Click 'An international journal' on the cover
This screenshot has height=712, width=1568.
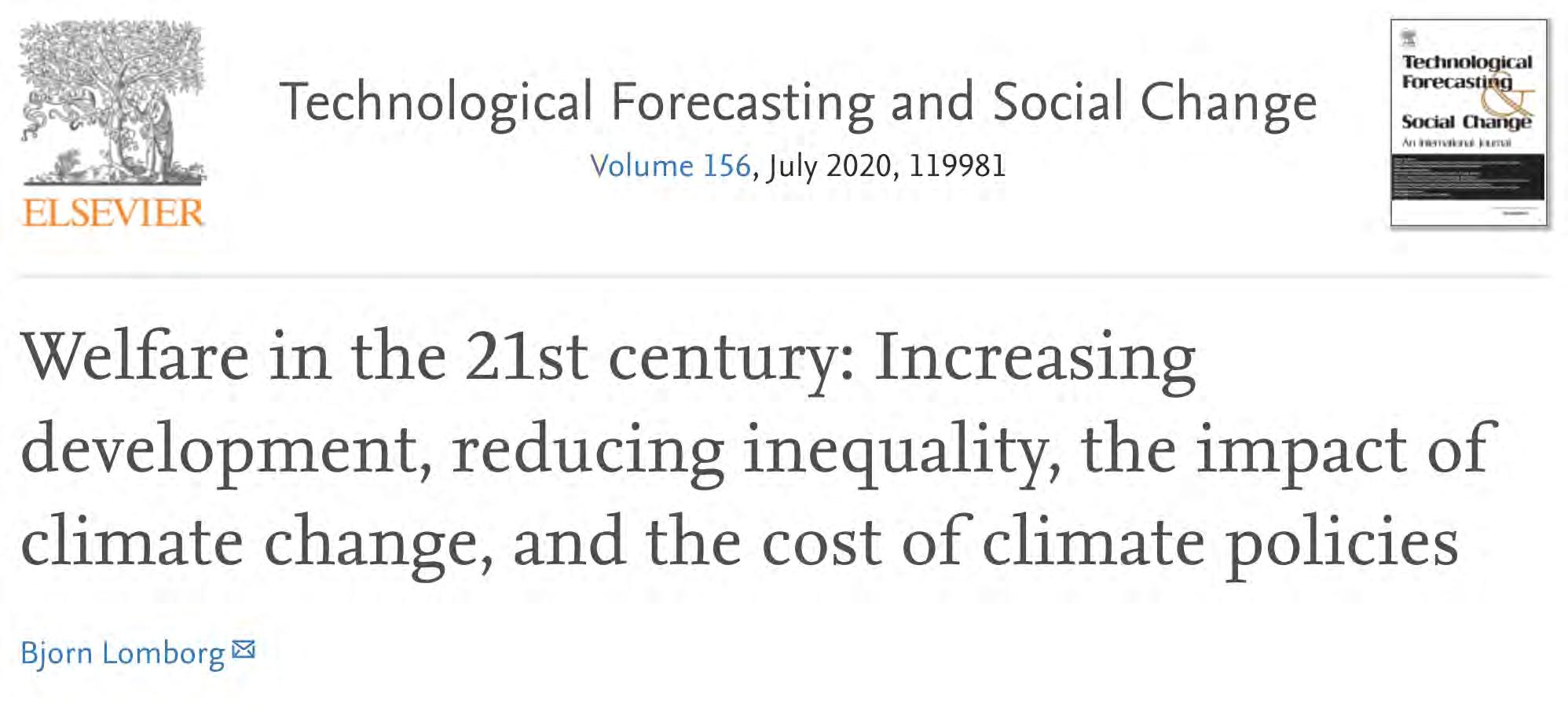click(1456, 142)
